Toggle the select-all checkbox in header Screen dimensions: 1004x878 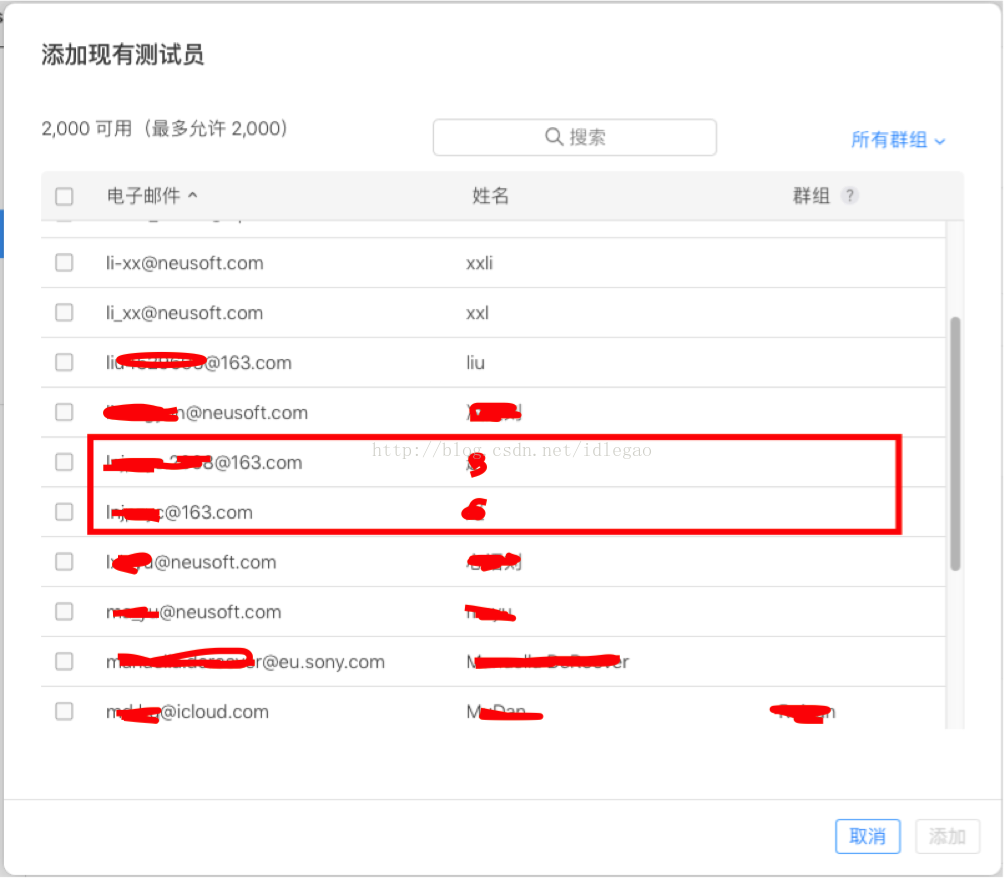[x=64, y=196]
